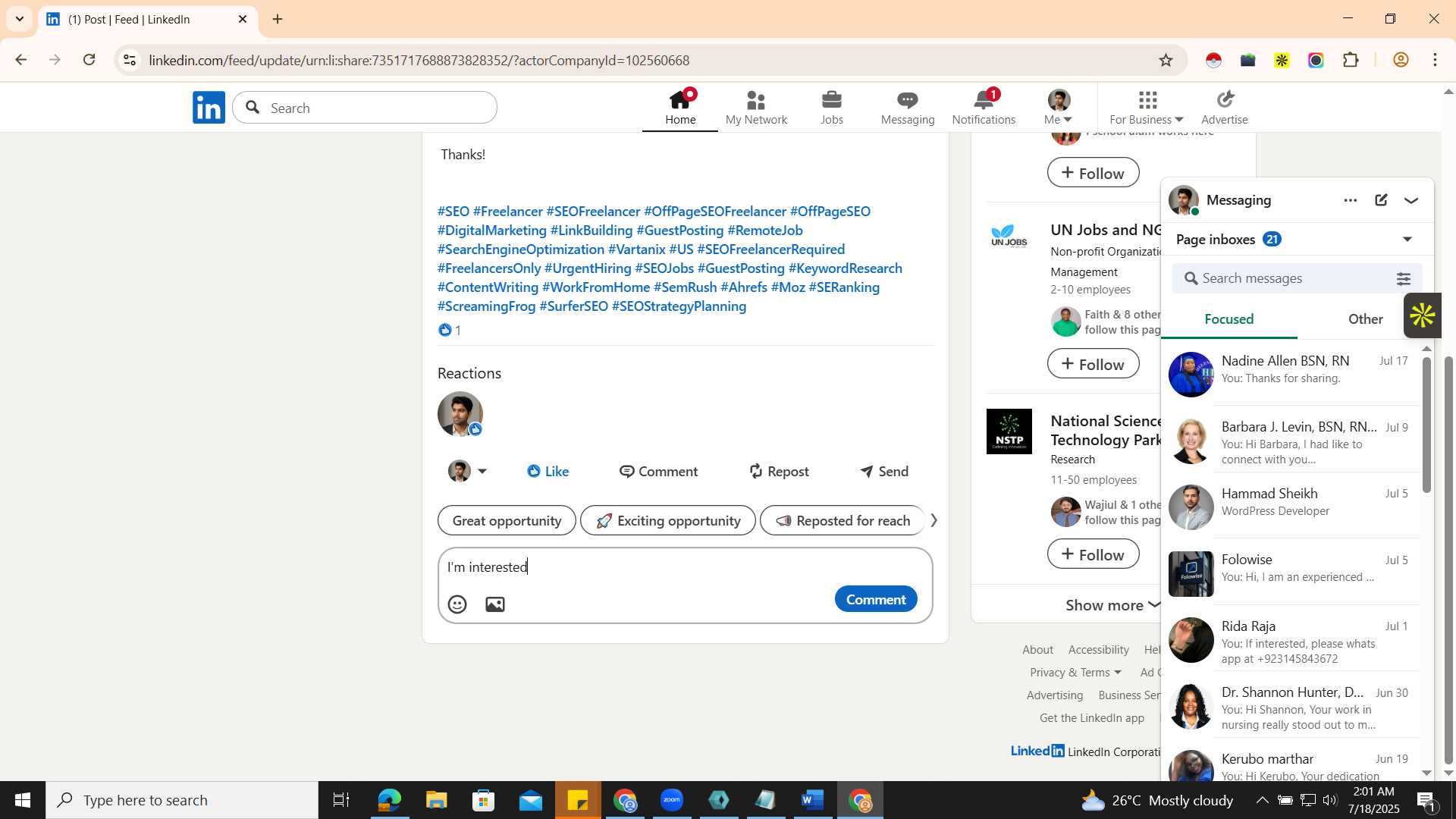Click the #UrgentHiring hashtag
The image size is (1456, 819).
pos(588,268)
